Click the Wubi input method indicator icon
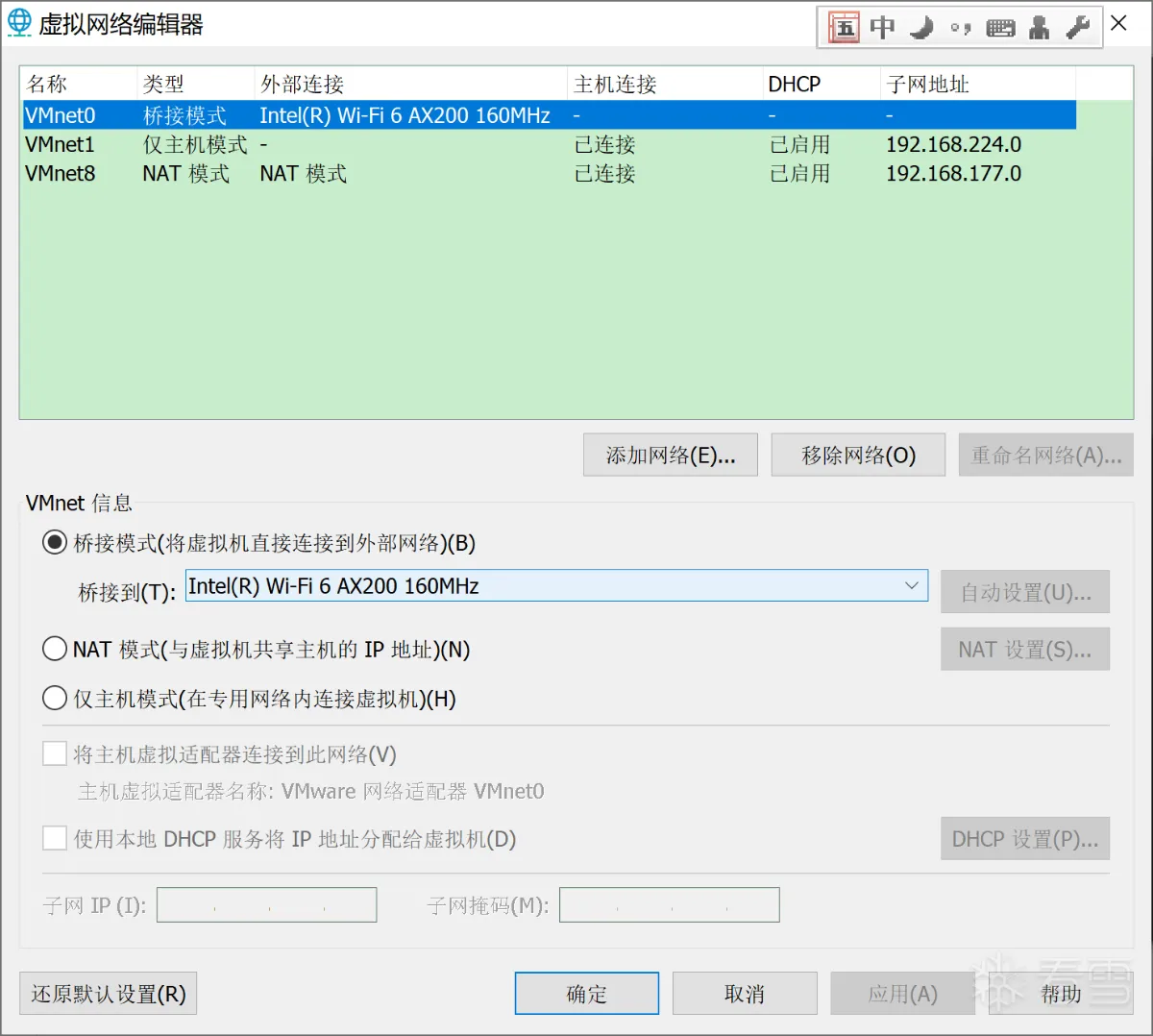 pyautogui.click(x=845, y=27)
